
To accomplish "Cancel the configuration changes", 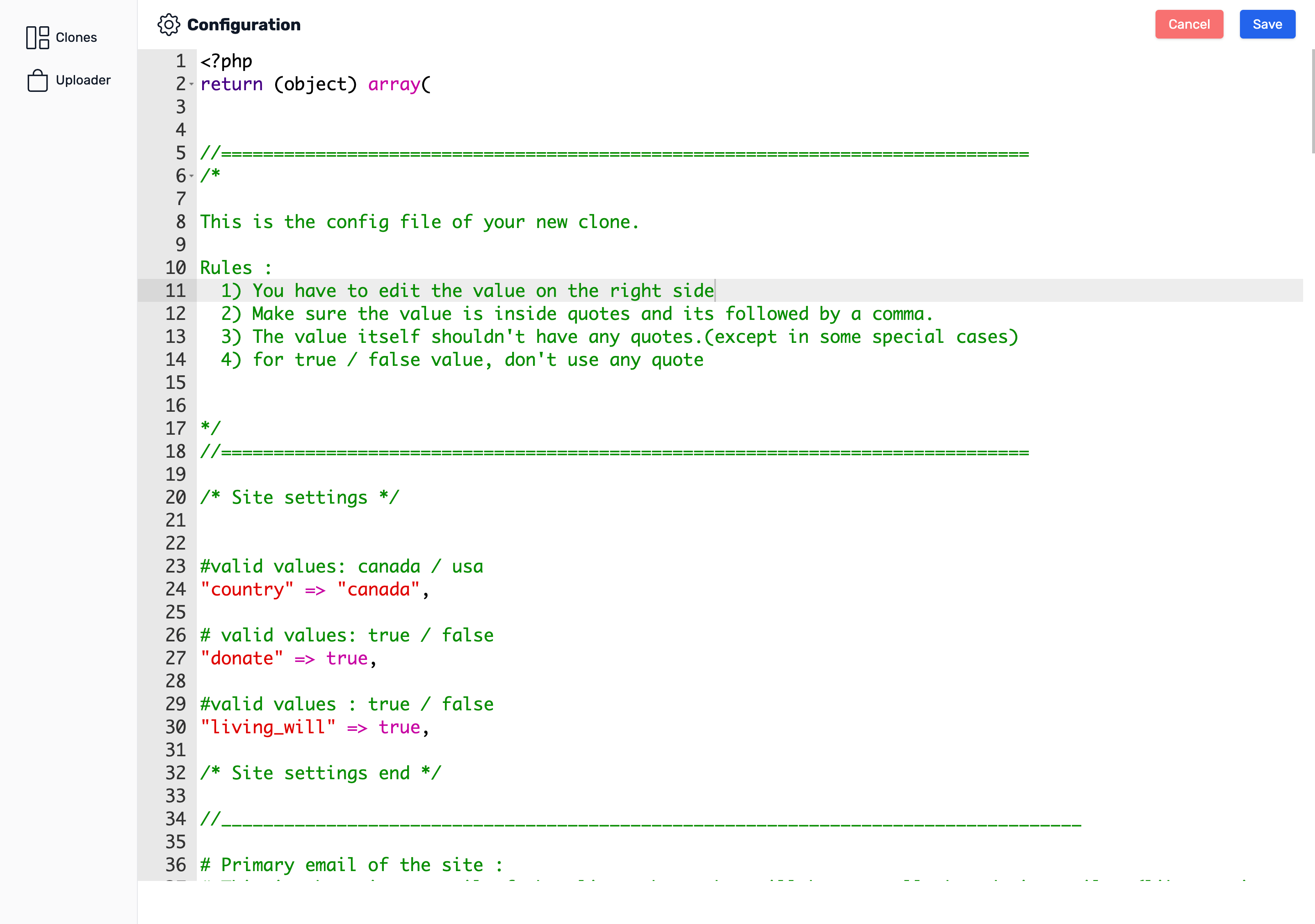I will [x=1189, y=24].
